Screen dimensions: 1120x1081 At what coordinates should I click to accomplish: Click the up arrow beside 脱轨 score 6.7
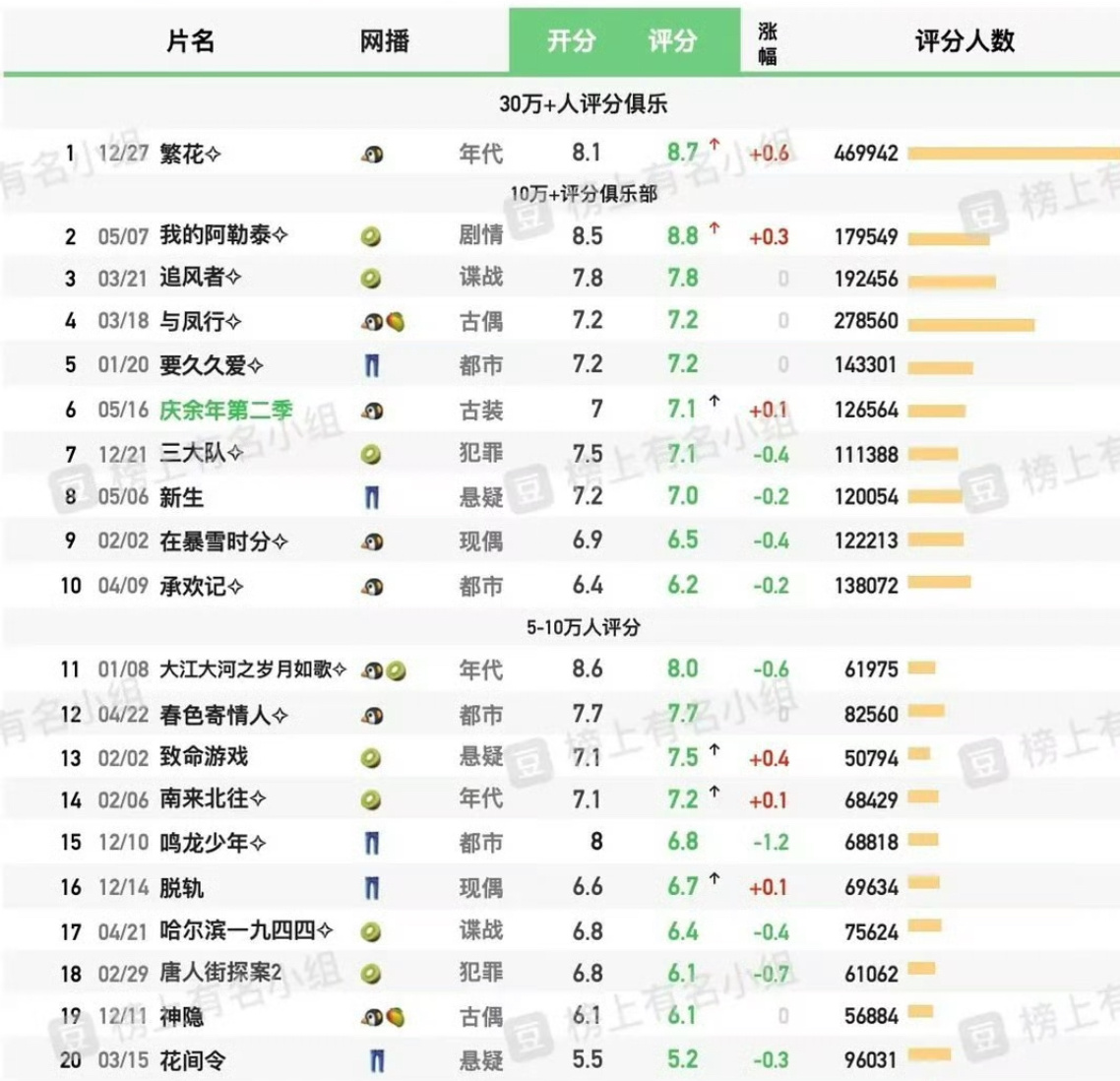(x=714, y=879)
